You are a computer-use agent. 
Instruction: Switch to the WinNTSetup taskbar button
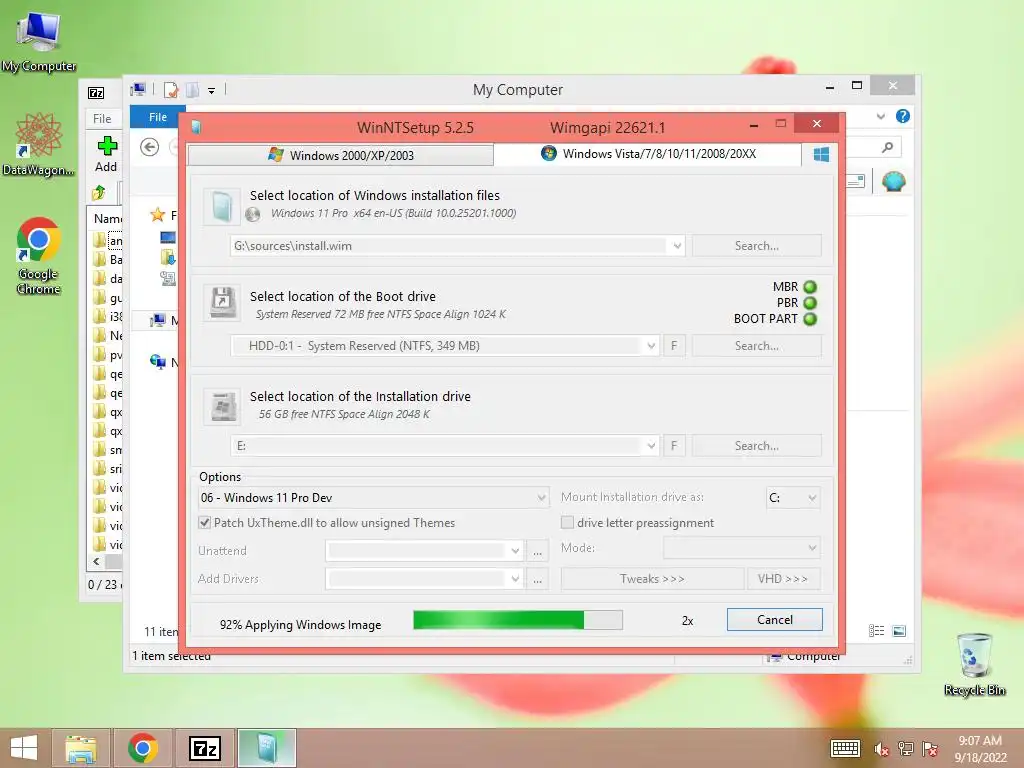tap(266, 748)
